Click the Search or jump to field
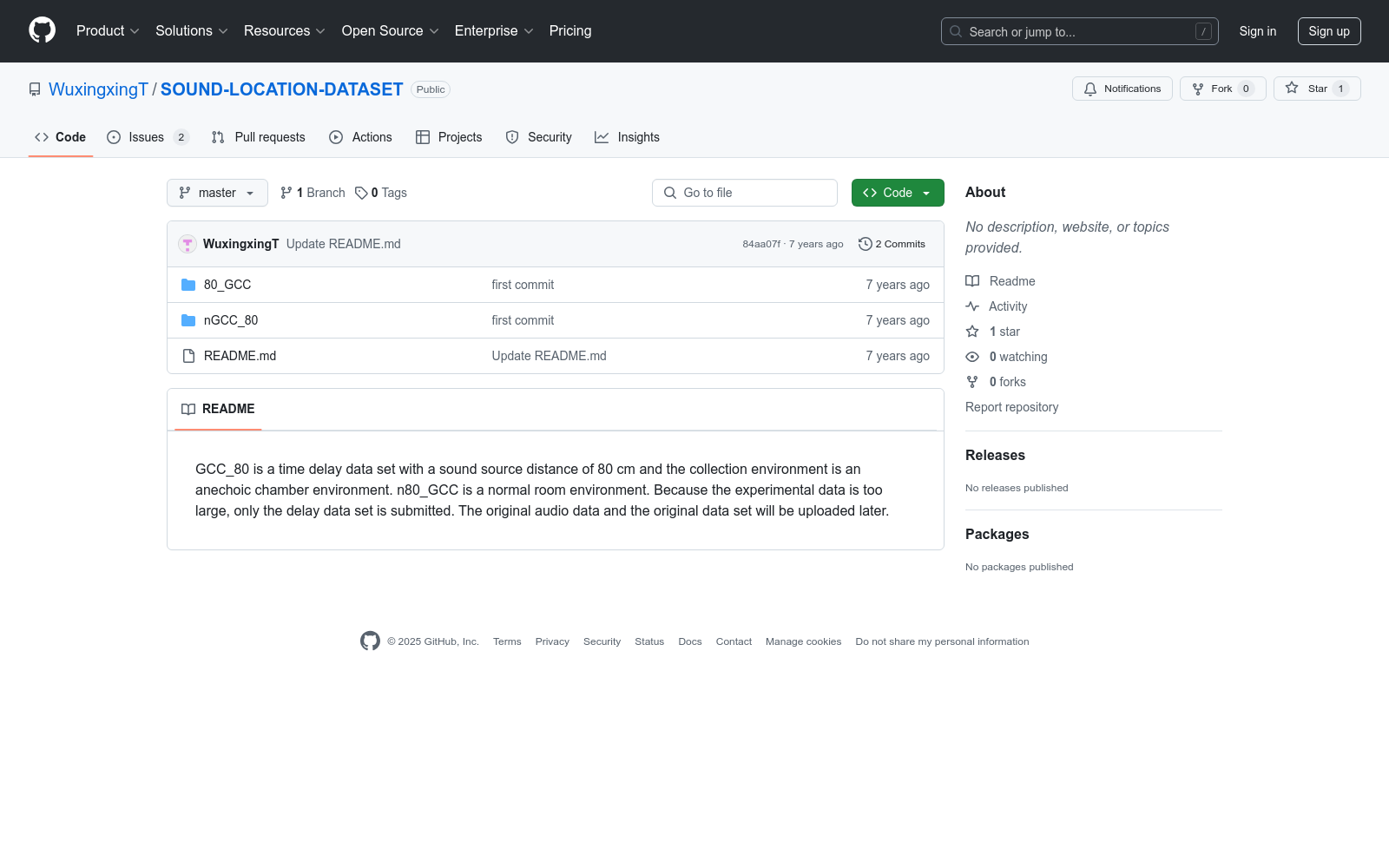Screen dimensions: 1389x868 pos(1080,31)
